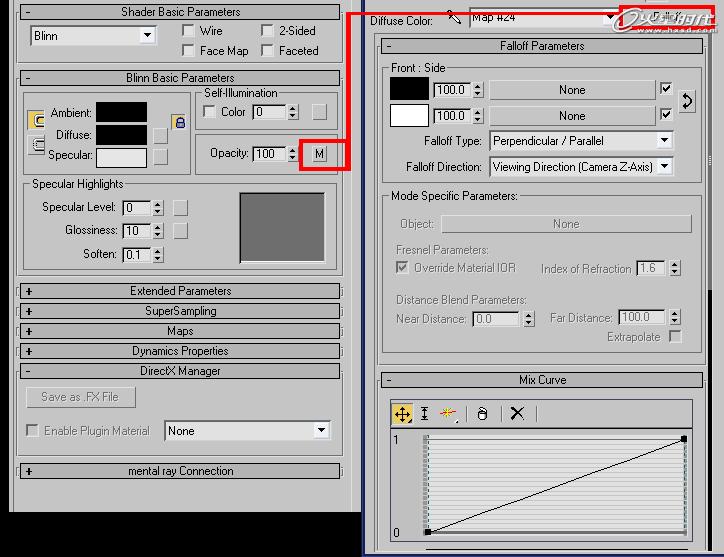Collapse the Shader Basic Parameters rollout
724x557 pixels.
click(x=180, y=12)
